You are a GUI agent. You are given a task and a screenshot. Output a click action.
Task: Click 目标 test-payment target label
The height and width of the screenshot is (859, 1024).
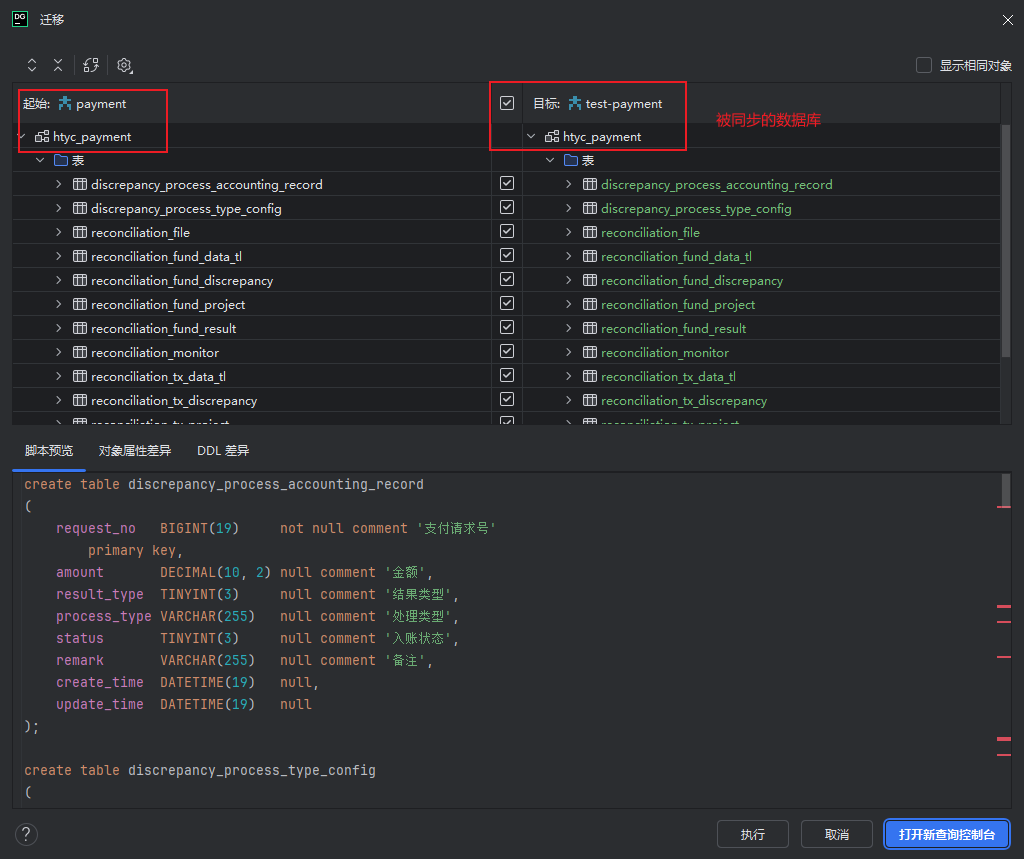pyautogui.click(x=598, y=104)
